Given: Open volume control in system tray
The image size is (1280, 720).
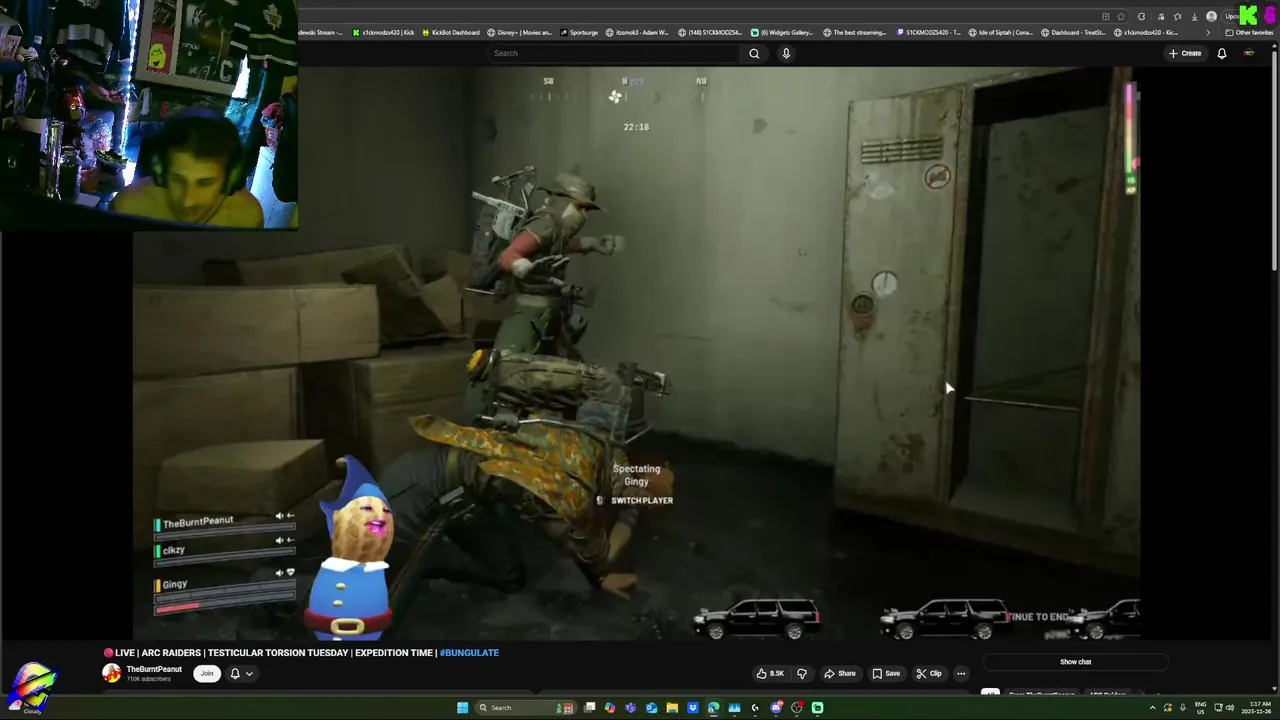Looking at the screenshot, I should click(1230, 708).
